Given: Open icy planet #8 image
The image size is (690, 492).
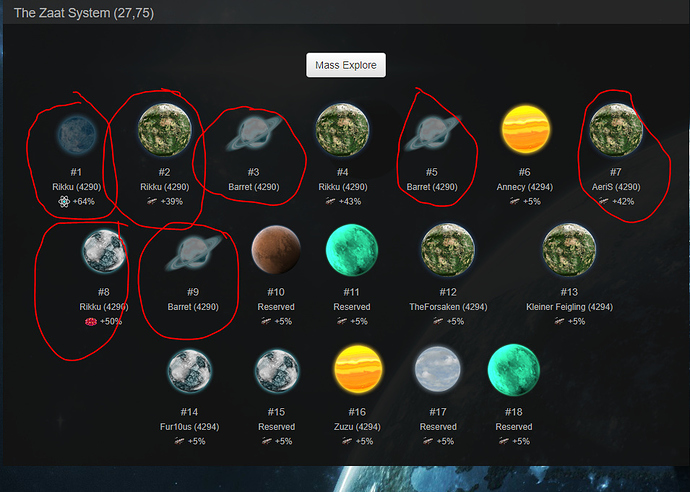Looking at the screenshot, I should pos(104,251).
